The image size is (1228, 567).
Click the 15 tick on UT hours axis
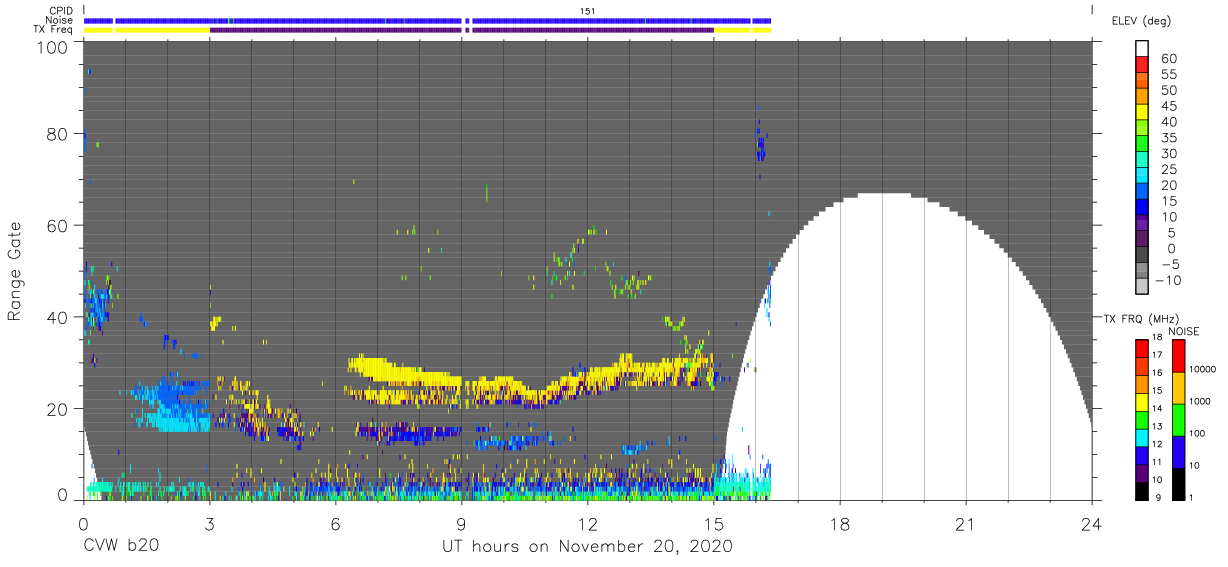(x=714, y=523)
